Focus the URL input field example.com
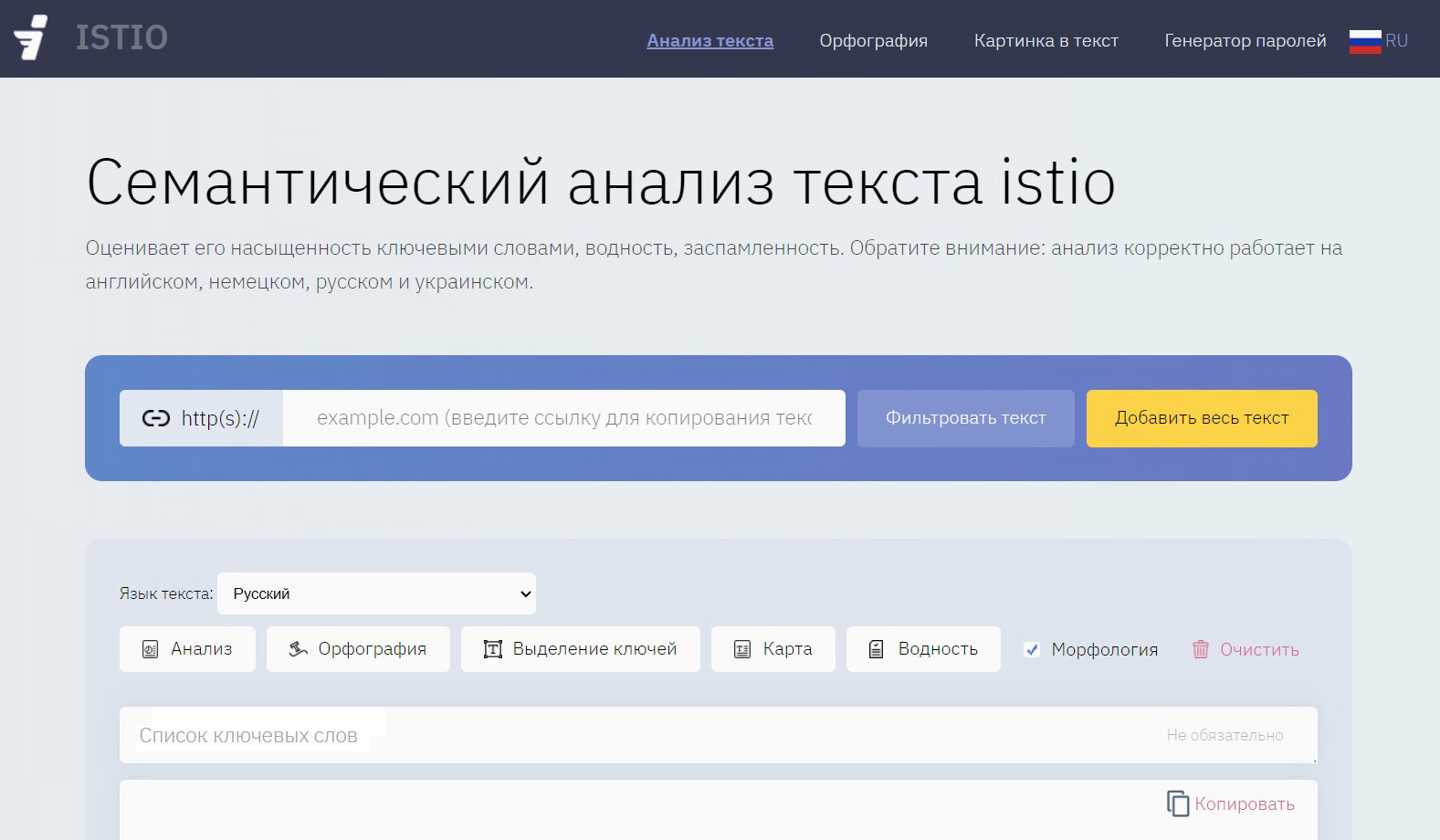 [564, 418]
